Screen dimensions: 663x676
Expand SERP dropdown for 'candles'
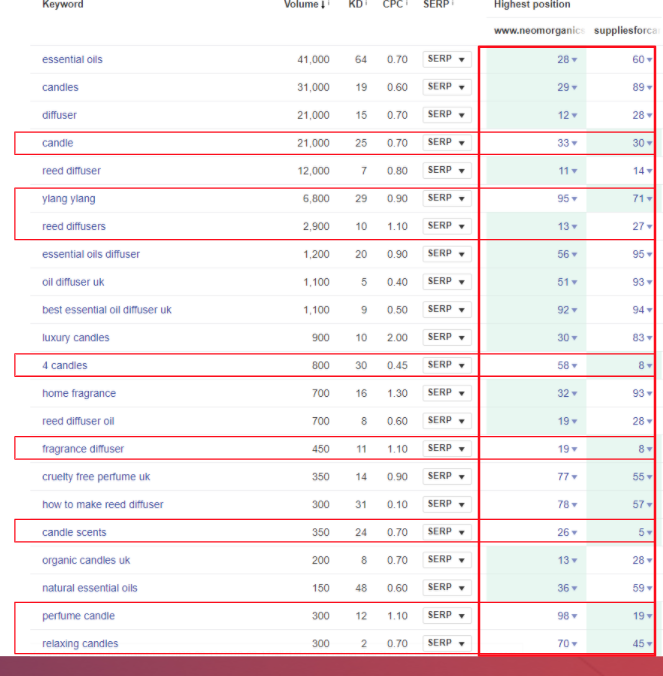point(447,87)
